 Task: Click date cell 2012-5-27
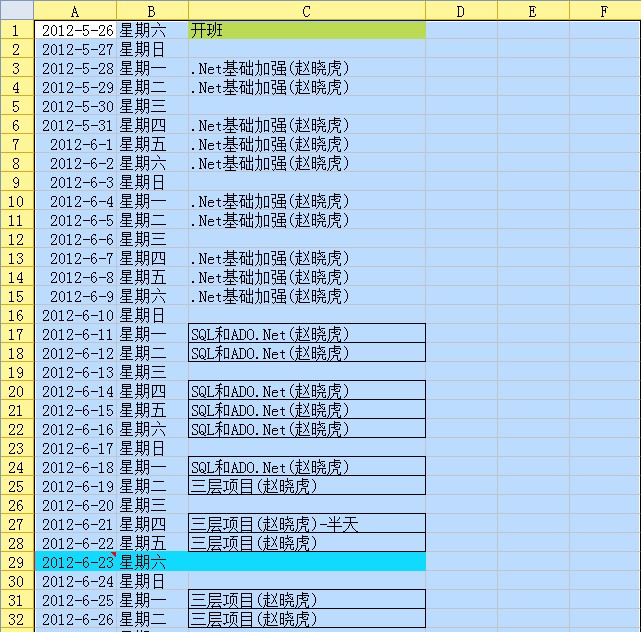pyautogui.click(x=75, y=49)
